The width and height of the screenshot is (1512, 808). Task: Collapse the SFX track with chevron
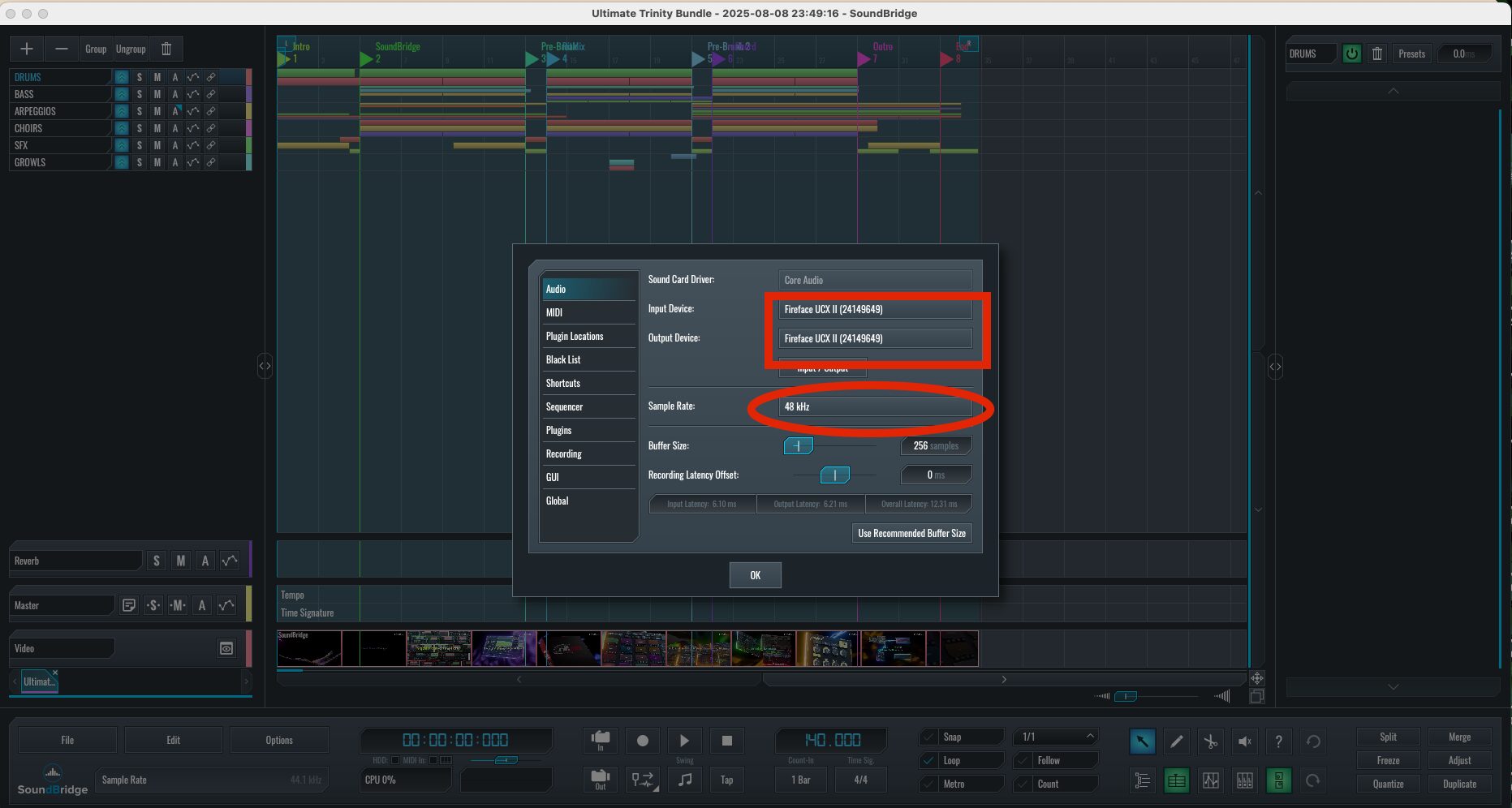point(121,145)
